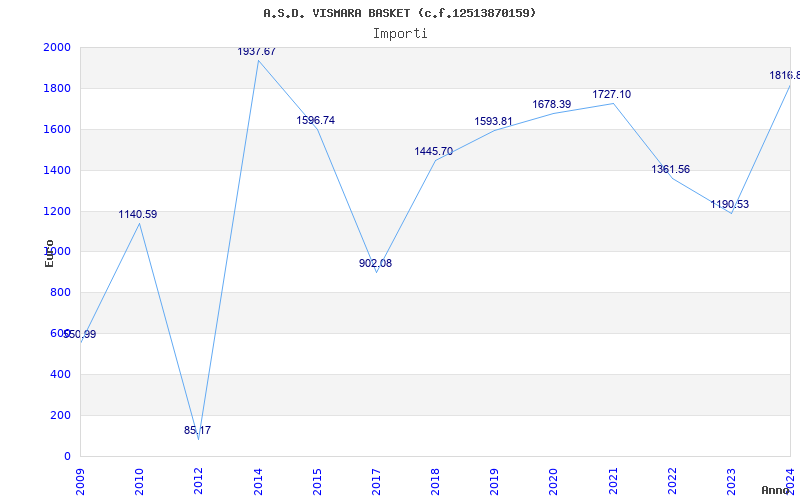Click the x-axis year 2019
The image size is (800, 500).
[494, 482]
